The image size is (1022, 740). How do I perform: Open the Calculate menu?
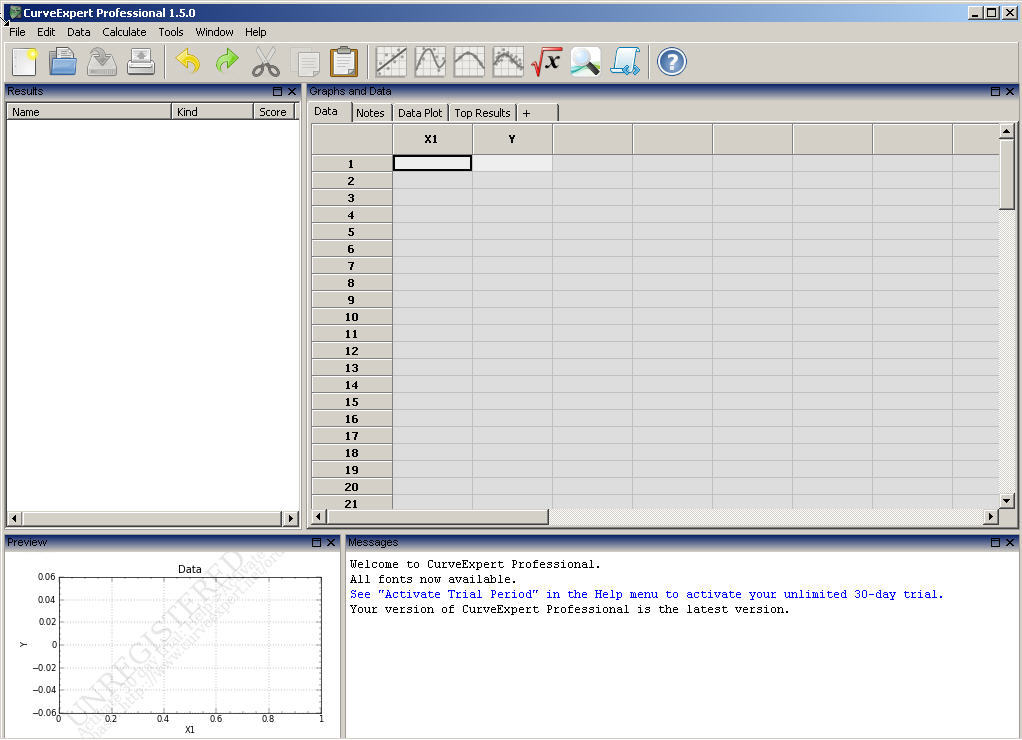[124, 32]
